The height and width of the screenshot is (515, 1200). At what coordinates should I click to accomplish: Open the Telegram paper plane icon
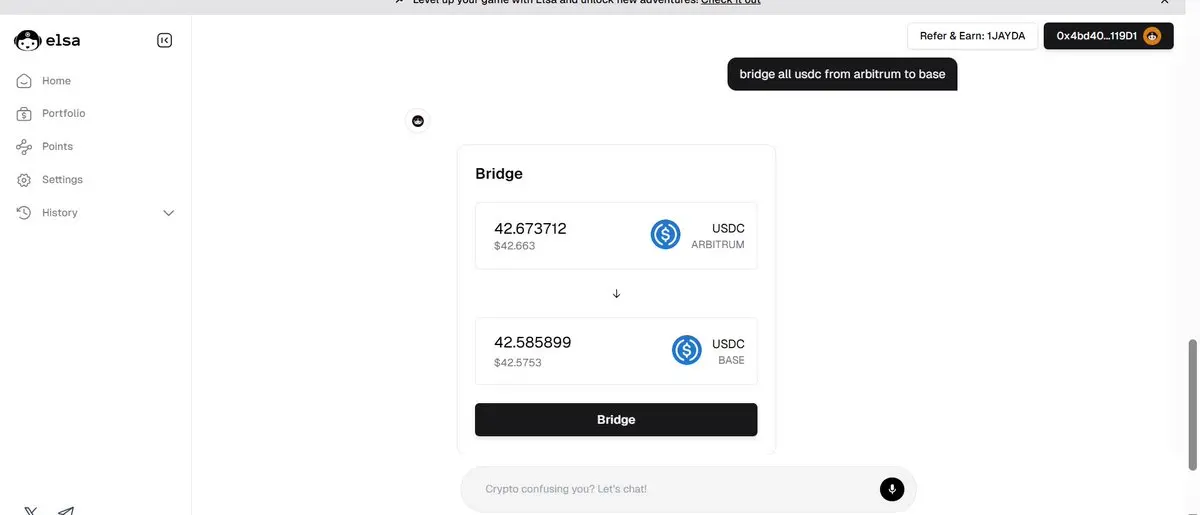[66, 511]
